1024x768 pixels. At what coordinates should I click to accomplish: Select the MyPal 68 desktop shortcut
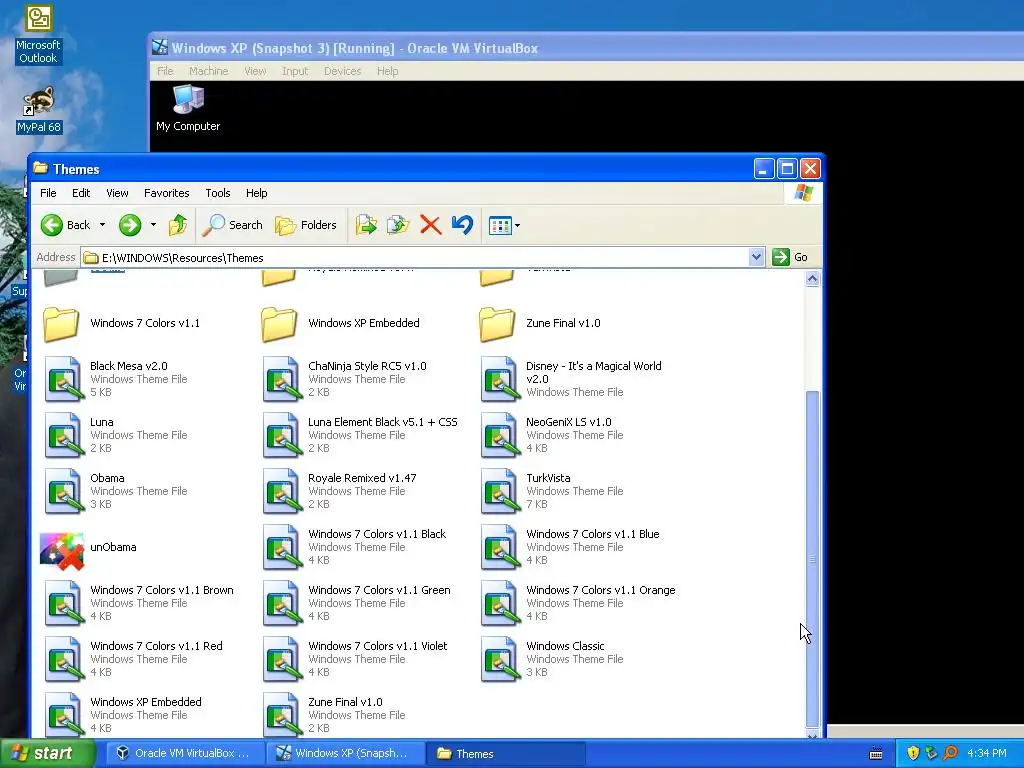(x=39, y=110)
